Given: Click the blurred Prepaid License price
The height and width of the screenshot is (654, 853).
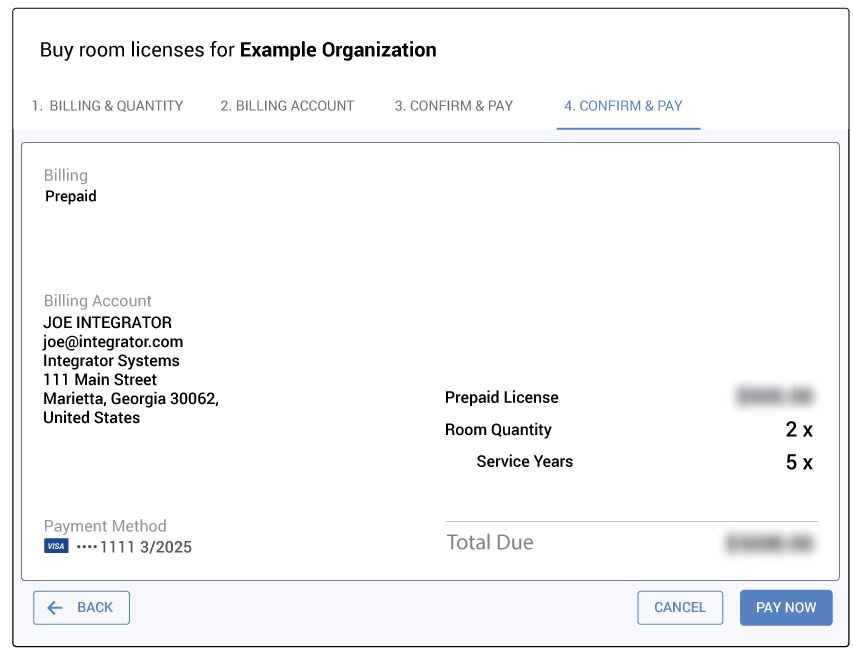Looking at the screenshot, I should point(774,397).
